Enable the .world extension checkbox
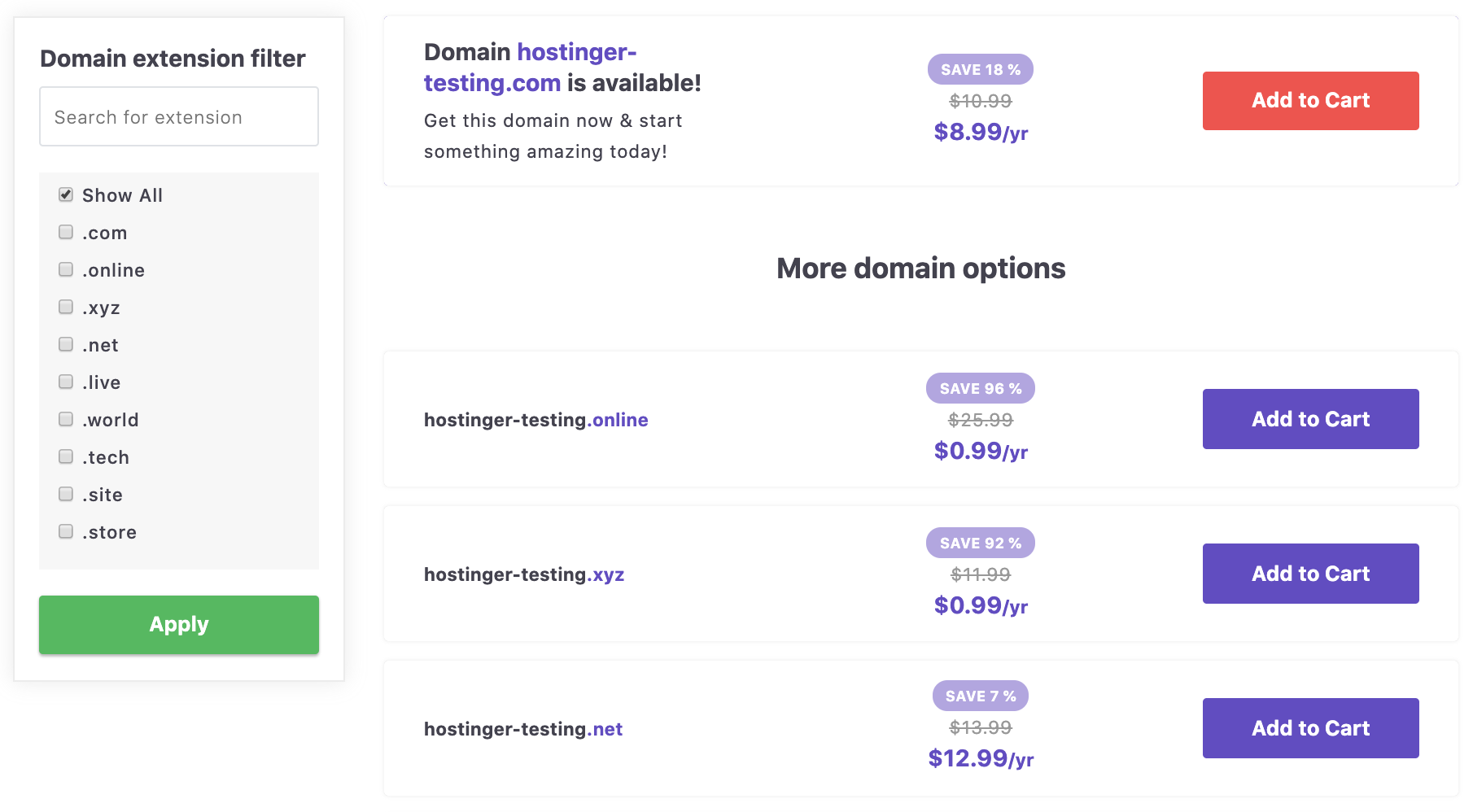The image size is (1473, 812). (x=66, y=419)
